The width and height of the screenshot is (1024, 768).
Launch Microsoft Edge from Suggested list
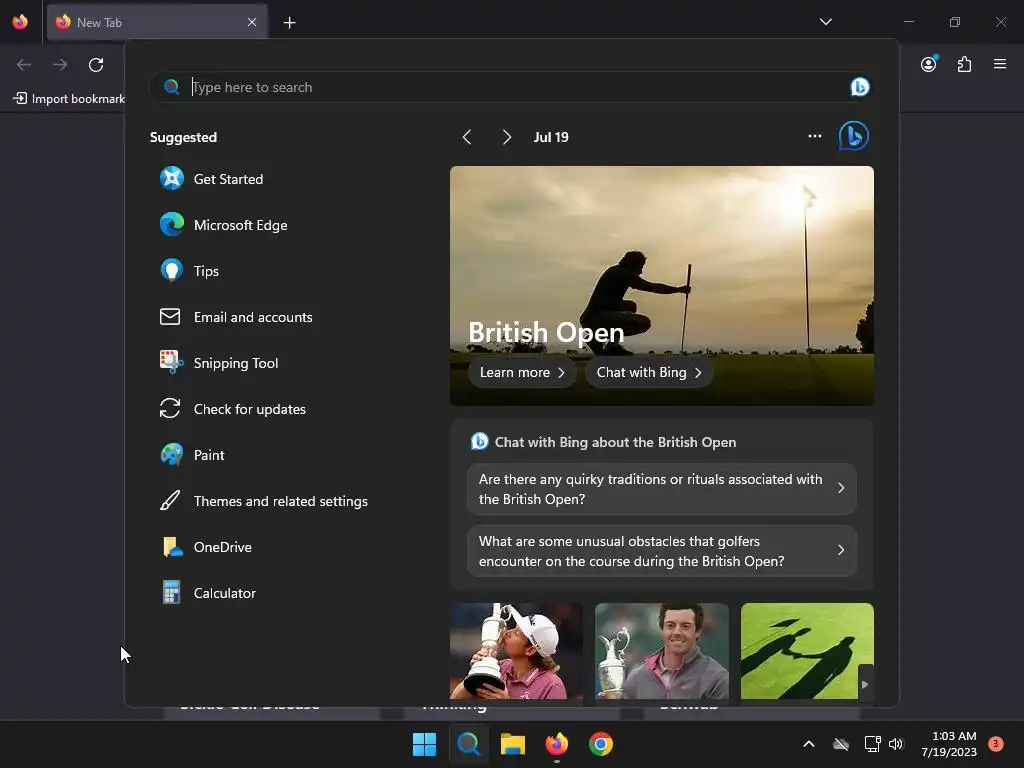[223, 225]
